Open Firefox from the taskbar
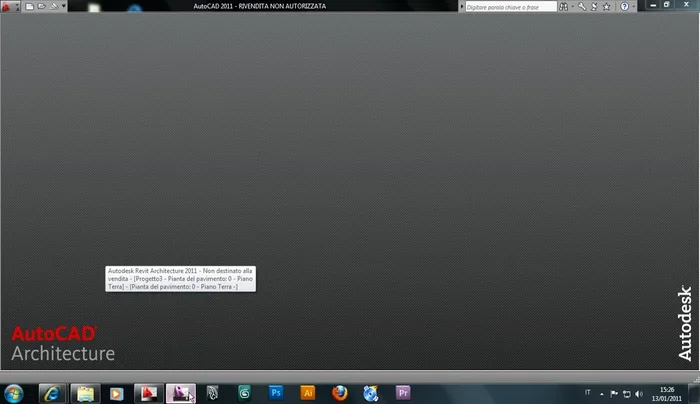The width and height of the screenshot is (700, 404). (339, 392)
